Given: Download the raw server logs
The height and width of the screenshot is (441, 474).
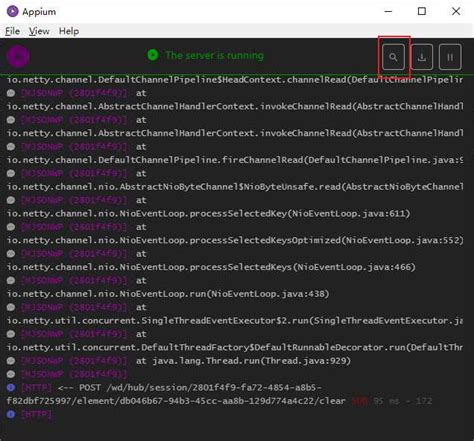Looking at the screenshot, I should pos(422,57).
